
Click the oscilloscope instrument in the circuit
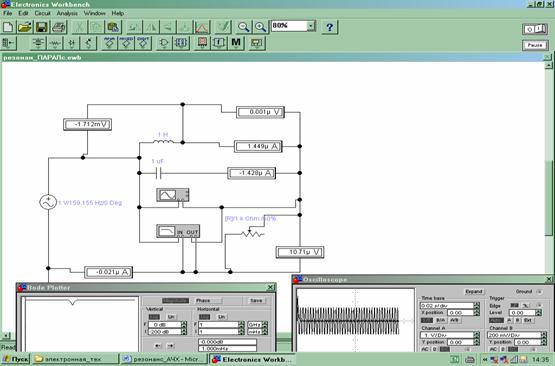(173, 195)
